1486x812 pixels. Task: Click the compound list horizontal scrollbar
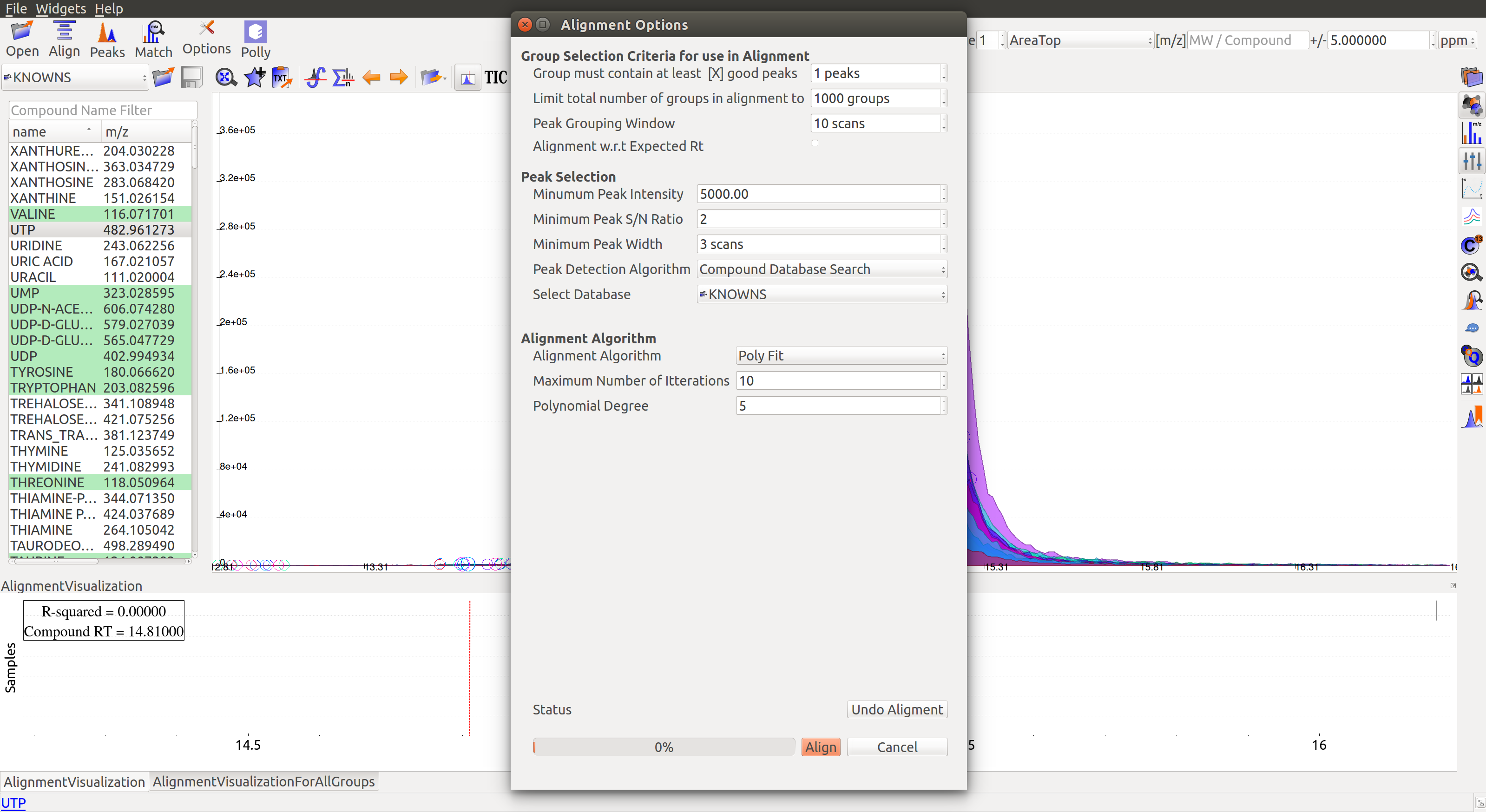pyautogui.click(x=100, y=561)
